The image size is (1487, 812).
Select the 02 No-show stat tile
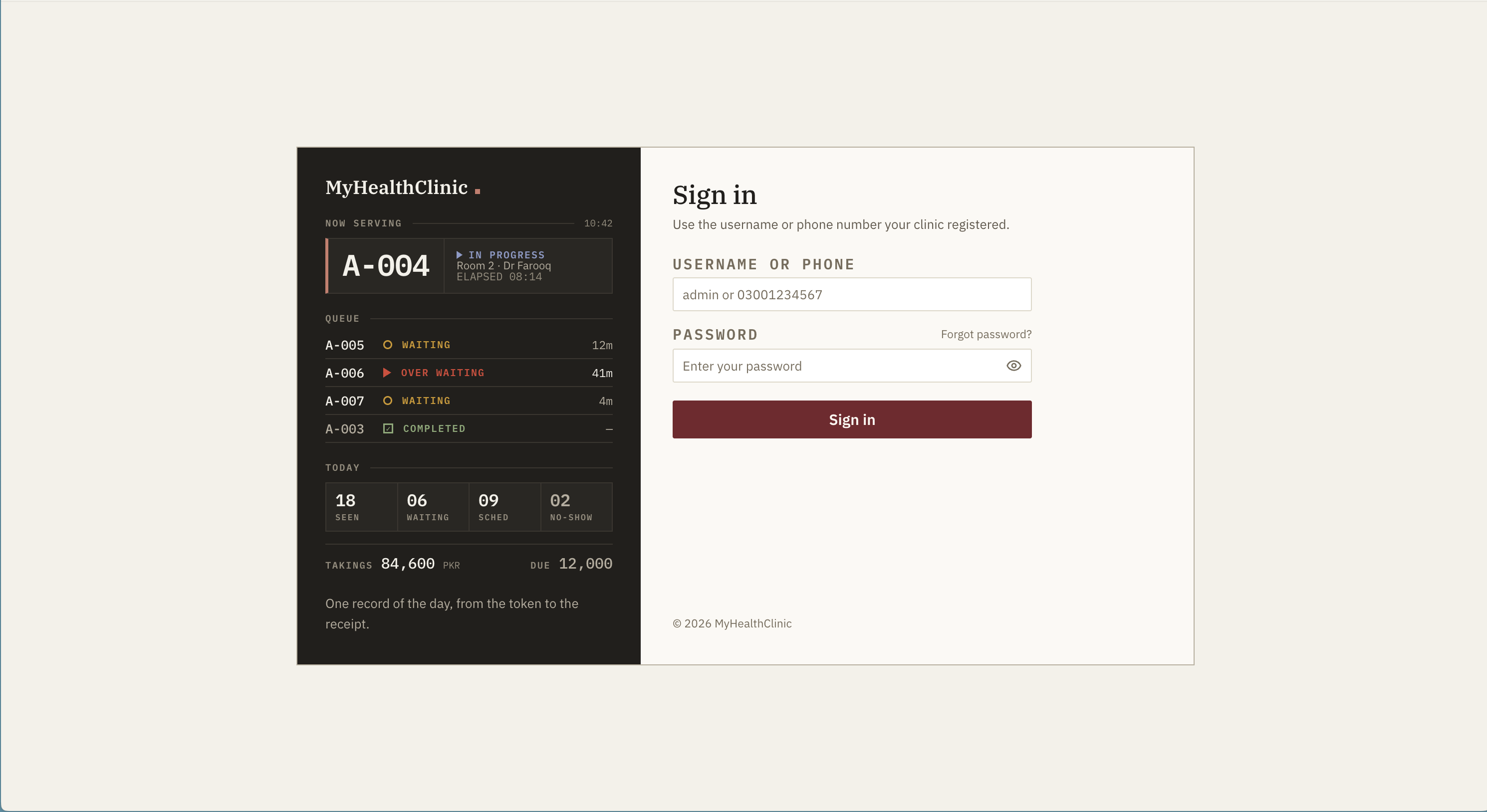point(576,507)
